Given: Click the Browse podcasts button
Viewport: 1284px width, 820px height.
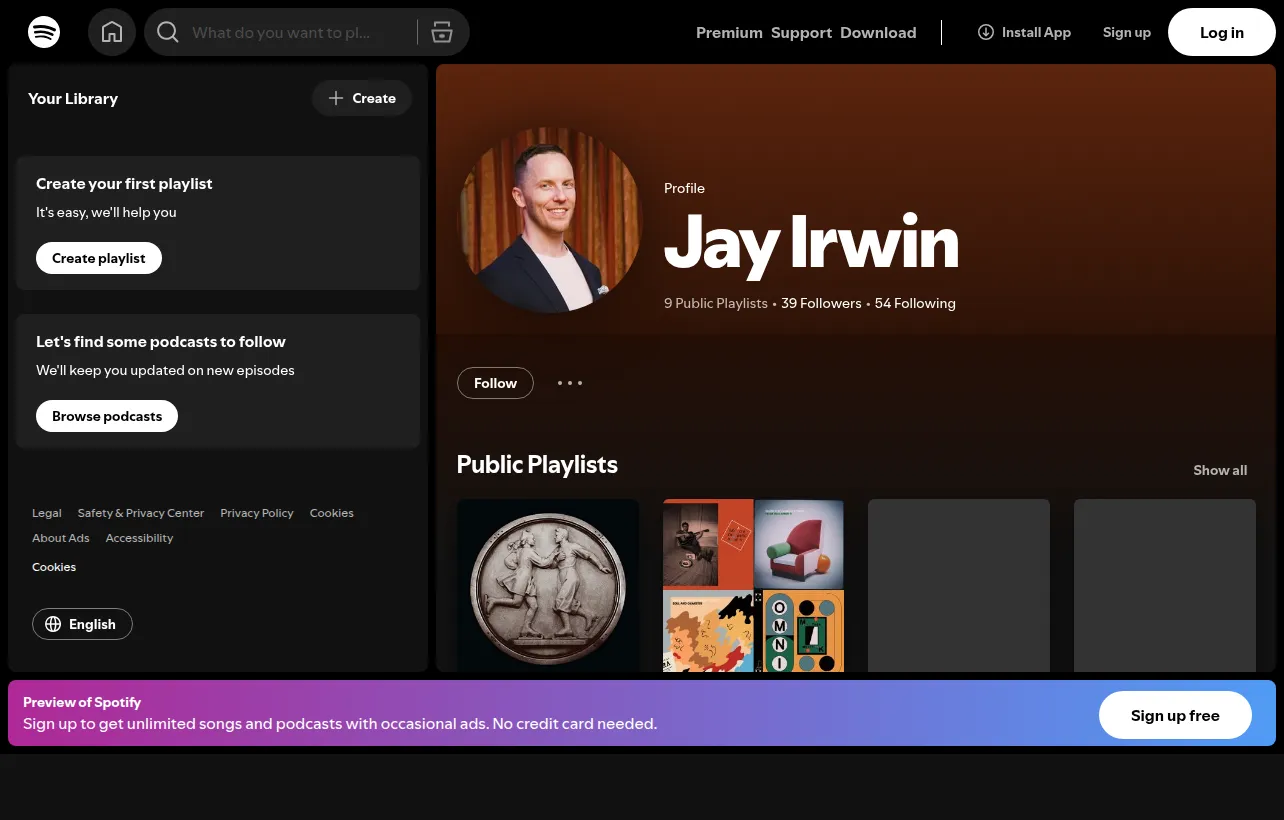Looking at the screenshot, I should (x=107, y=416).
